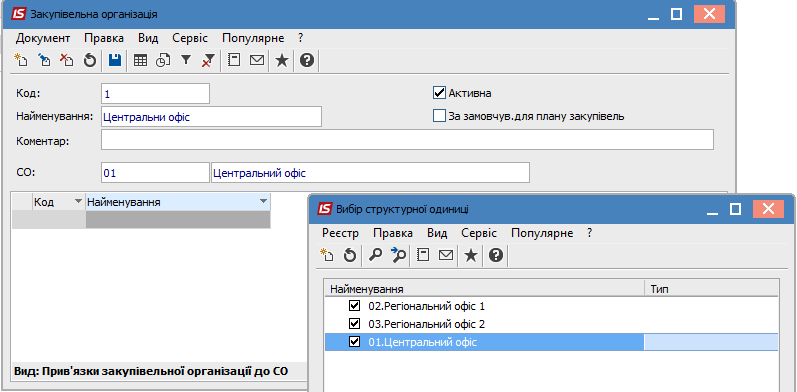Open Сервіс menu in selection window
This screenshot has width=797, height=392.
coord(479,233)
